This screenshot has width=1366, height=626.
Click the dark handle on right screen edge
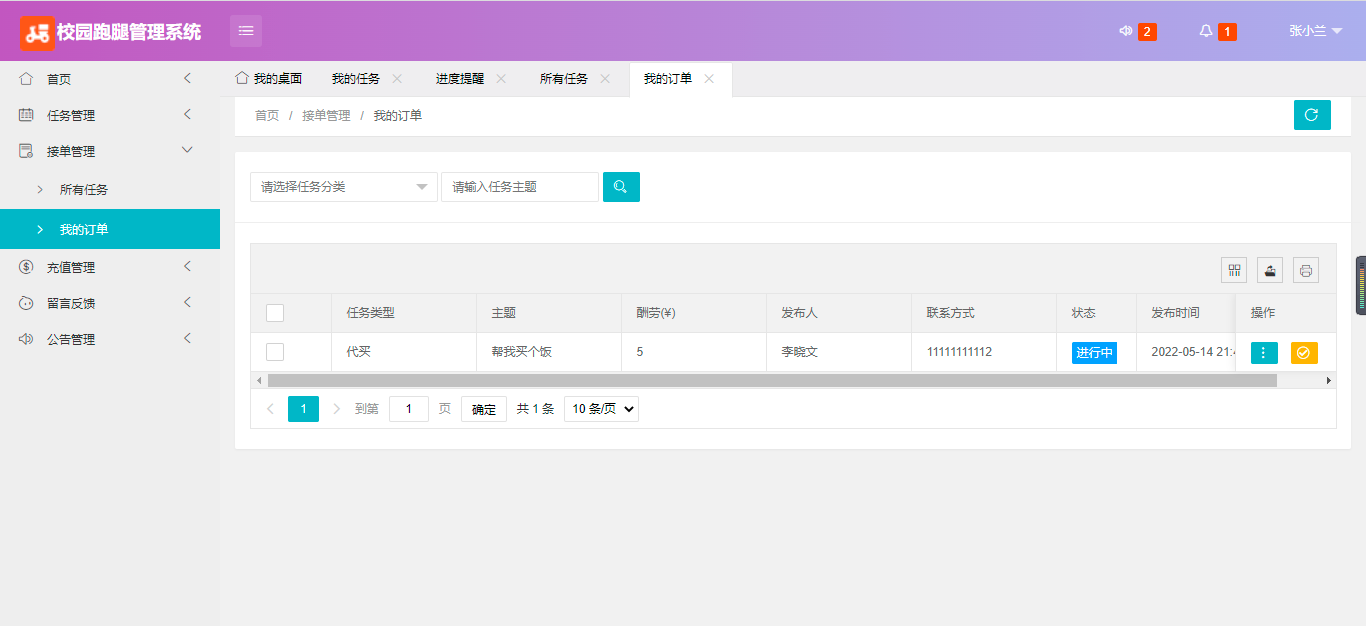1361,286
